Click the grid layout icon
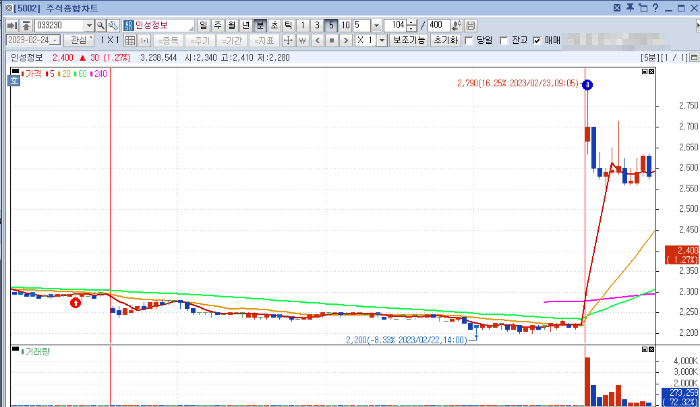Viewport: 700px width, 407px height. pyautogui.click(x=130, y=41)
